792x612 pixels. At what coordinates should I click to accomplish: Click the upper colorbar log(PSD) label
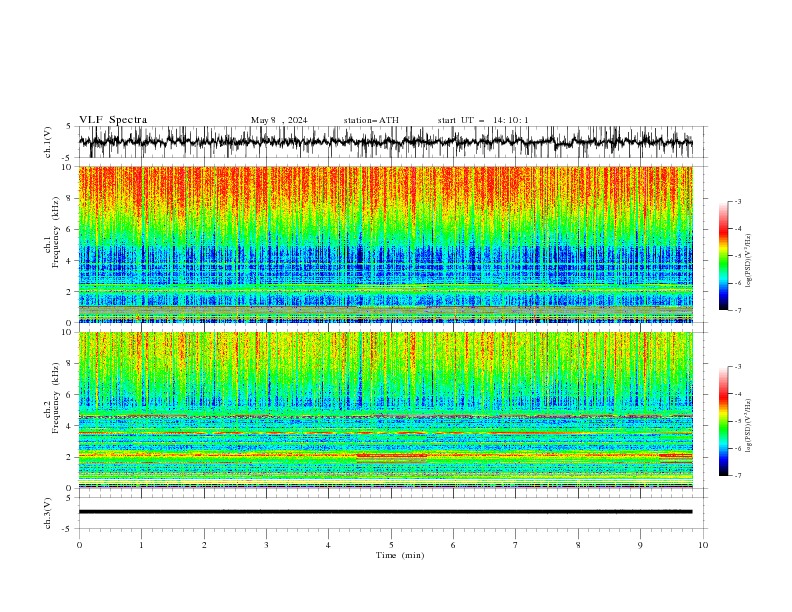tap(748, 260)
